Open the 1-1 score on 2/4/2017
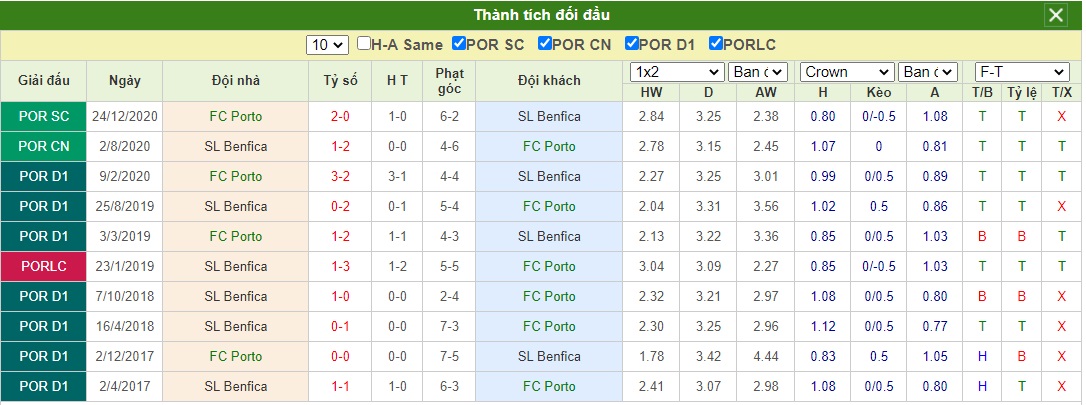The width and height of the screenshot is (1086, 405). 340,386
